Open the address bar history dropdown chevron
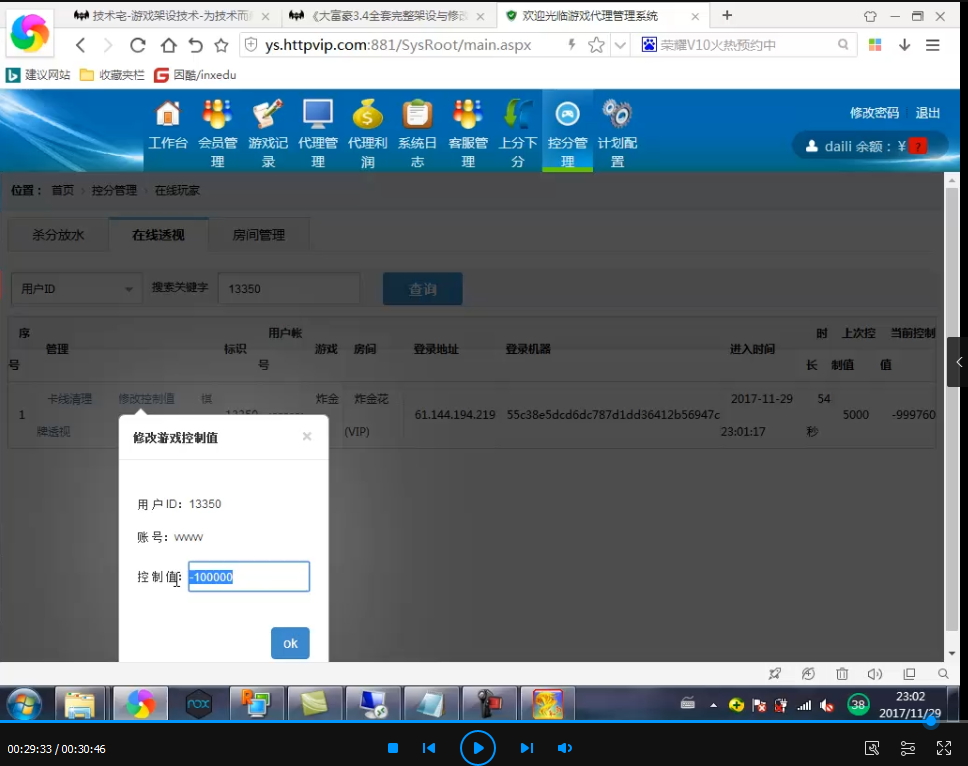Viewport: 968px width, 766px height. (620, 45)
